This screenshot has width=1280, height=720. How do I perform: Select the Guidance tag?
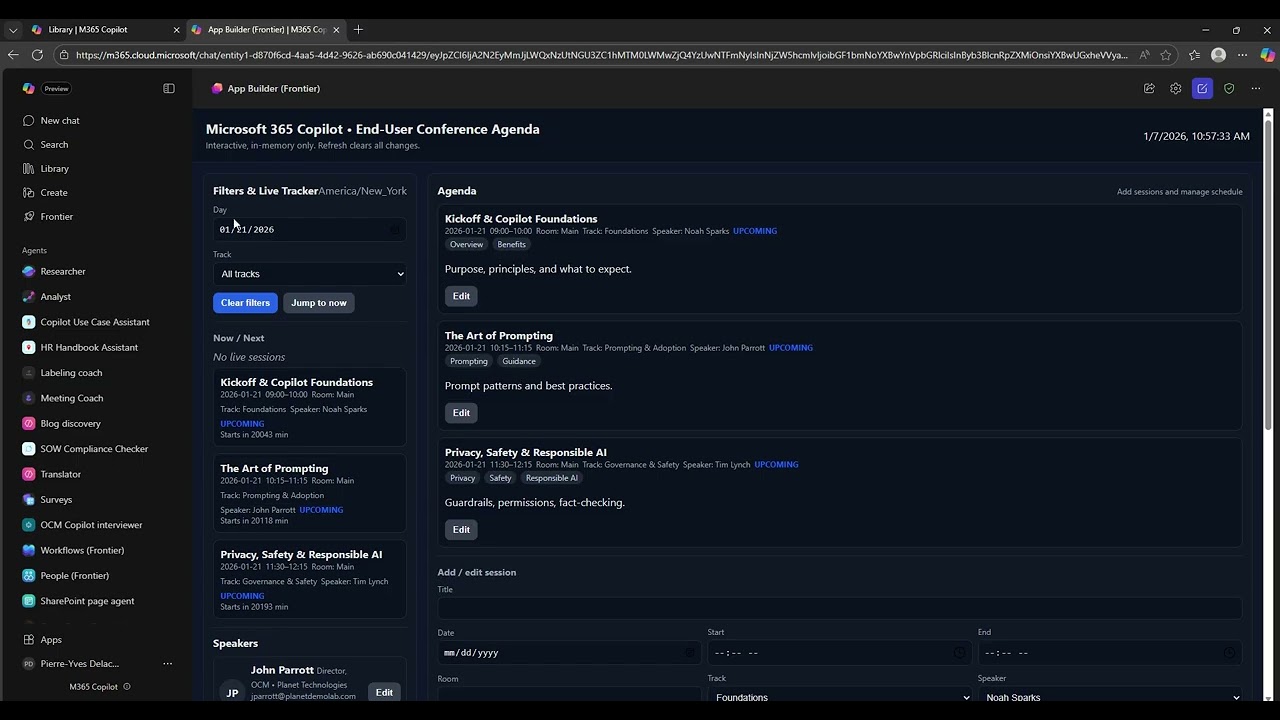tap(519, 362)
